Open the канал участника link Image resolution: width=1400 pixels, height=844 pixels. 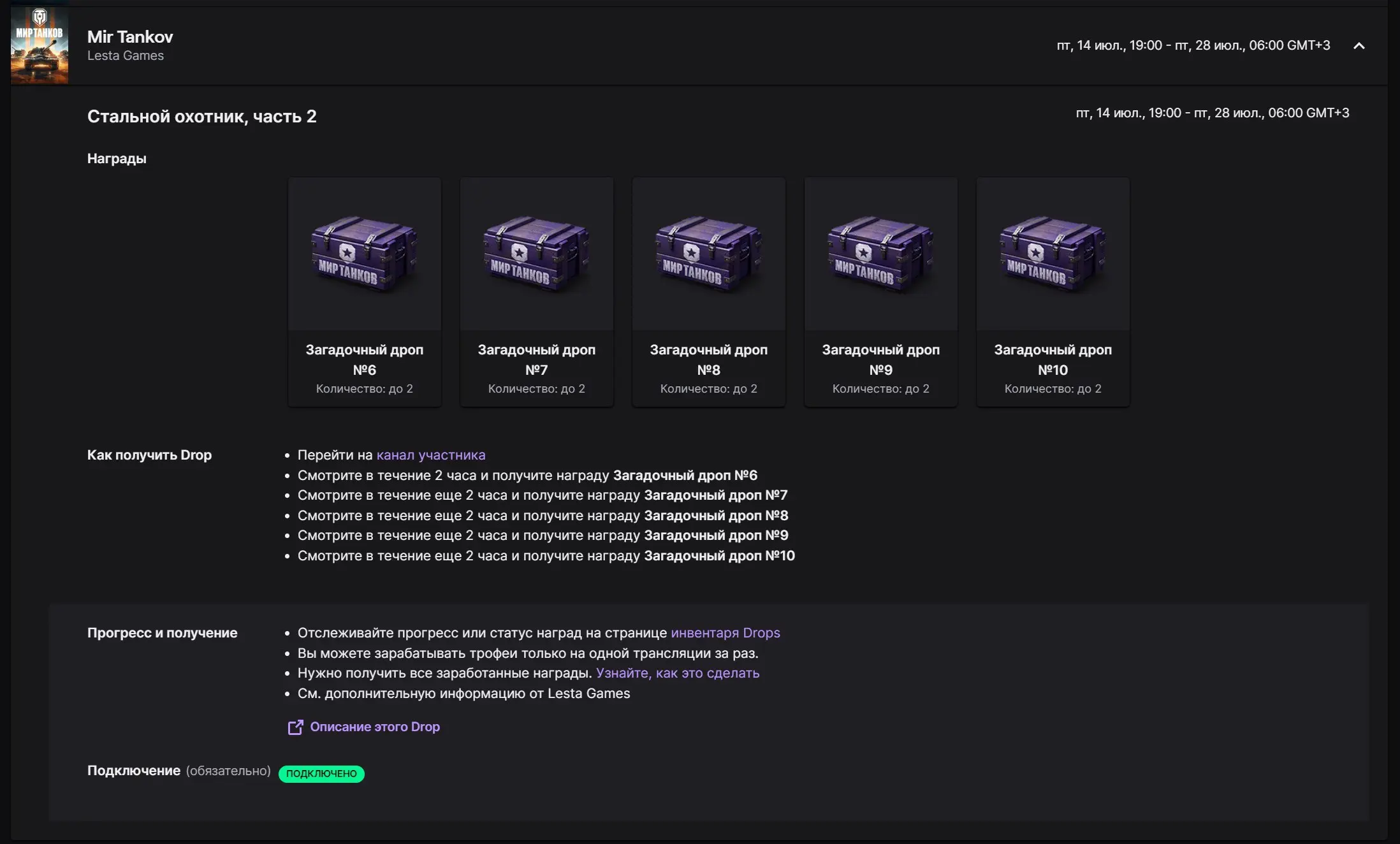tap(431, 455)
